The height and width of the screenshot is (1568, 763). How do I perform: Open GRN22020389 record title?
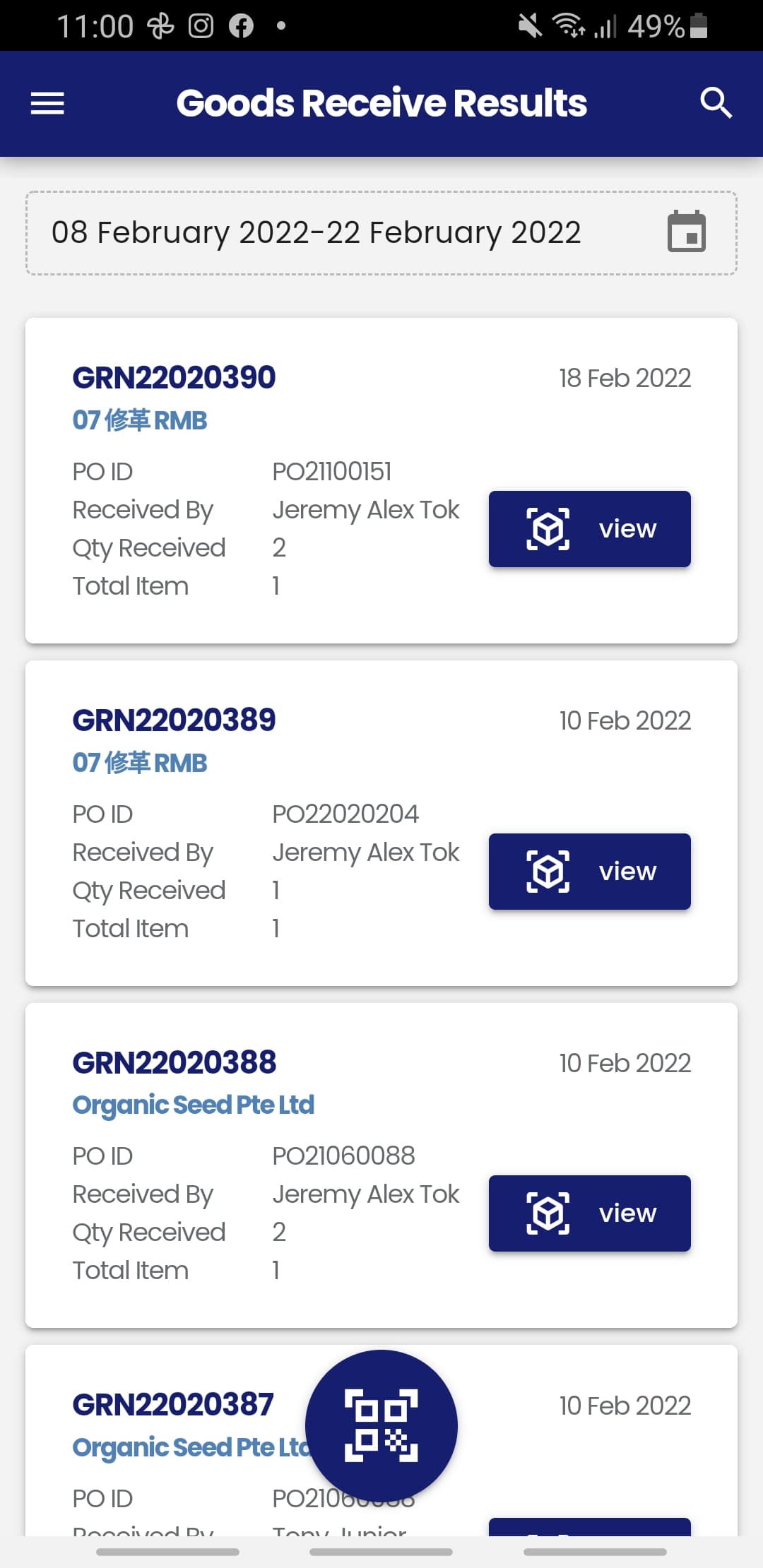coord(174,720)
